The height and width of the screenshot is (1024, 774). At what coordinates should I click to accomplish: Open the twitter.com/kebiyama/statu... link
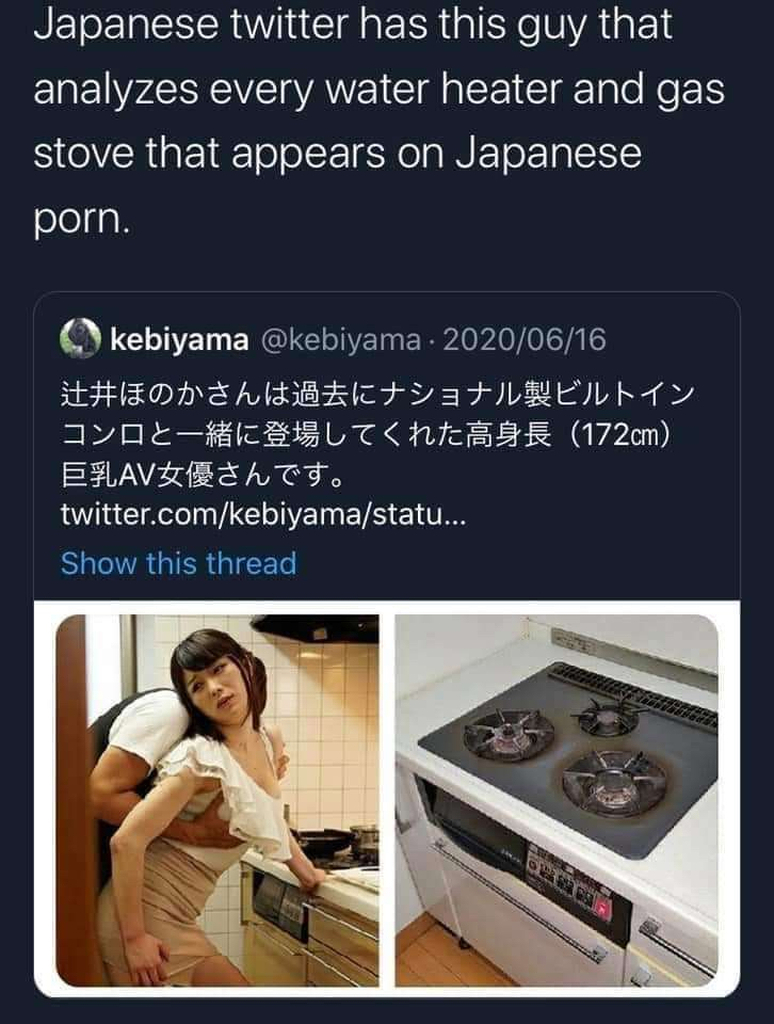pos(263,515)
